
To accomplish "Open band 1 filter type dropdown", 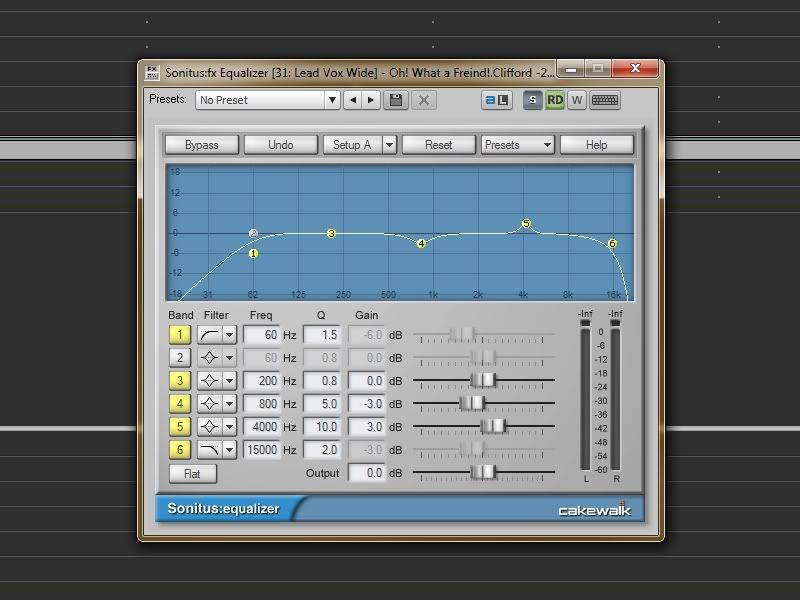I will click(x=229, y=335).
